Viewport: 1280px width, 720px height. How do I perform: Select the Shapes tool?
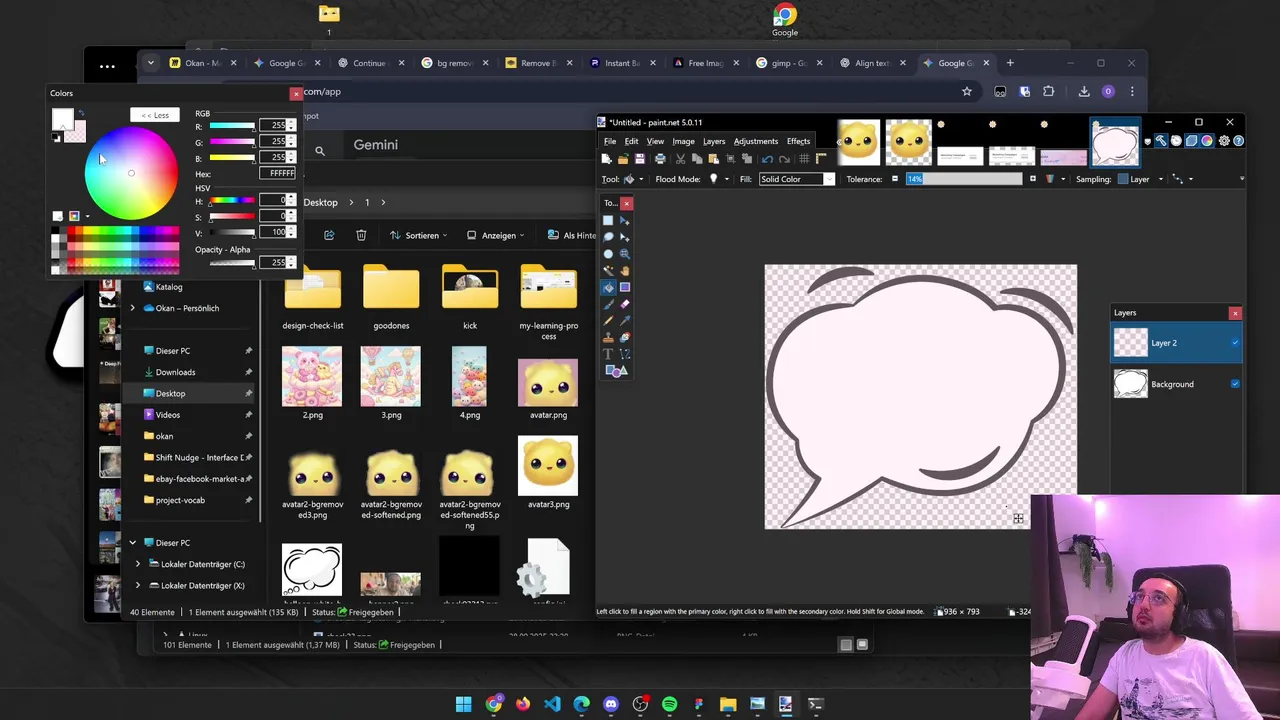[x=617, y=370]
